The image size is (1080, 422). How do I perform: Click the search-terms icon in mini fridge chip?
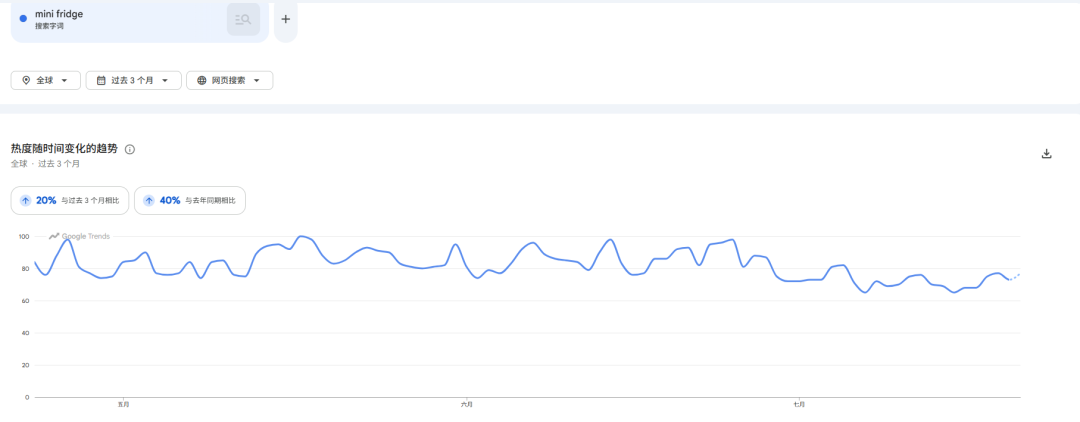pos(243,19)
